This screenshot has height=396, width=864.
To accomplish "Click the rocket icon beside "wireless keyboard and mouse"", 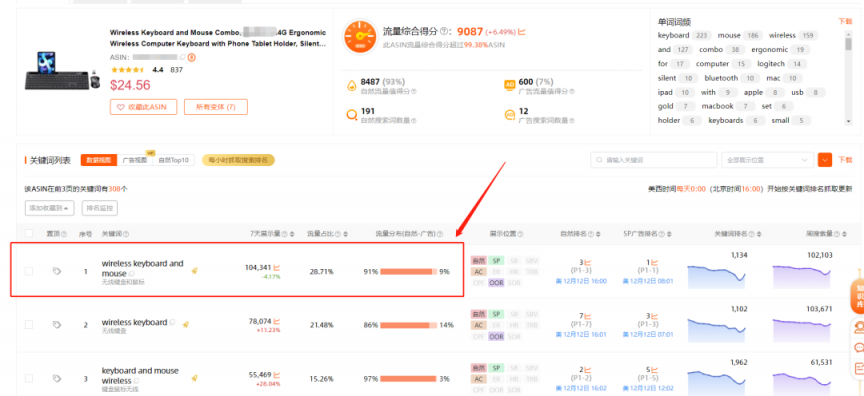I will (x=194, y=271).
